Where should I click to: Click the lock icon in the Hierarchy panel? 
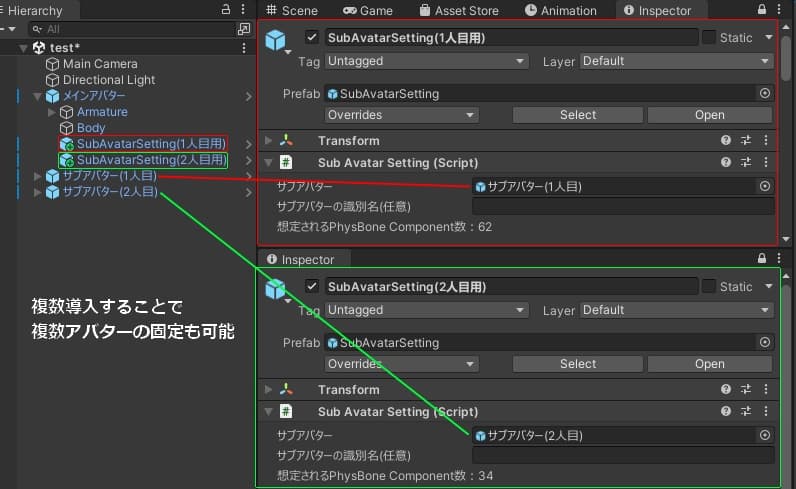[227, 10]
